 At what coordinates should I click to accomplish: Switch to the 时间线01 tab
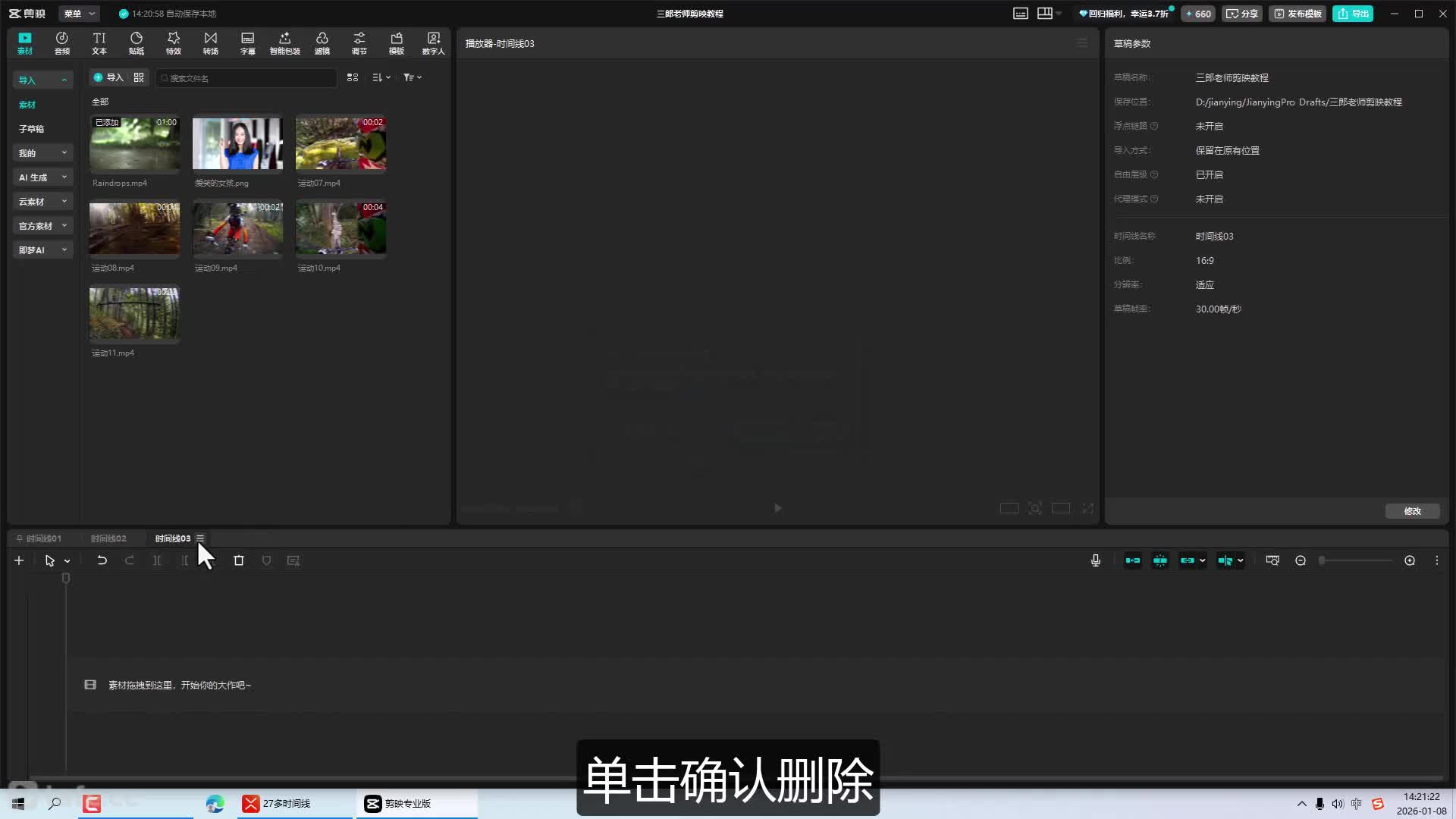43,538
